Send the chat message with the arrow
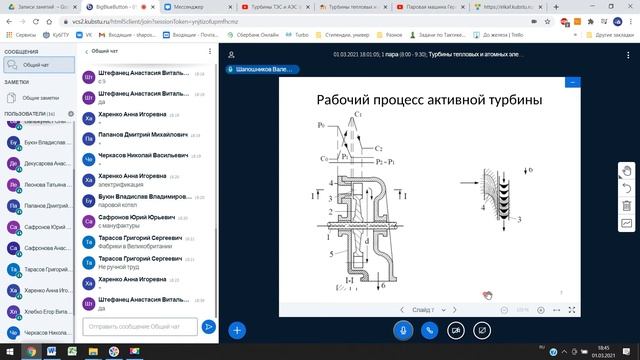Image resolution: width=640 pixels, height=360 pixels. point(209,327)
